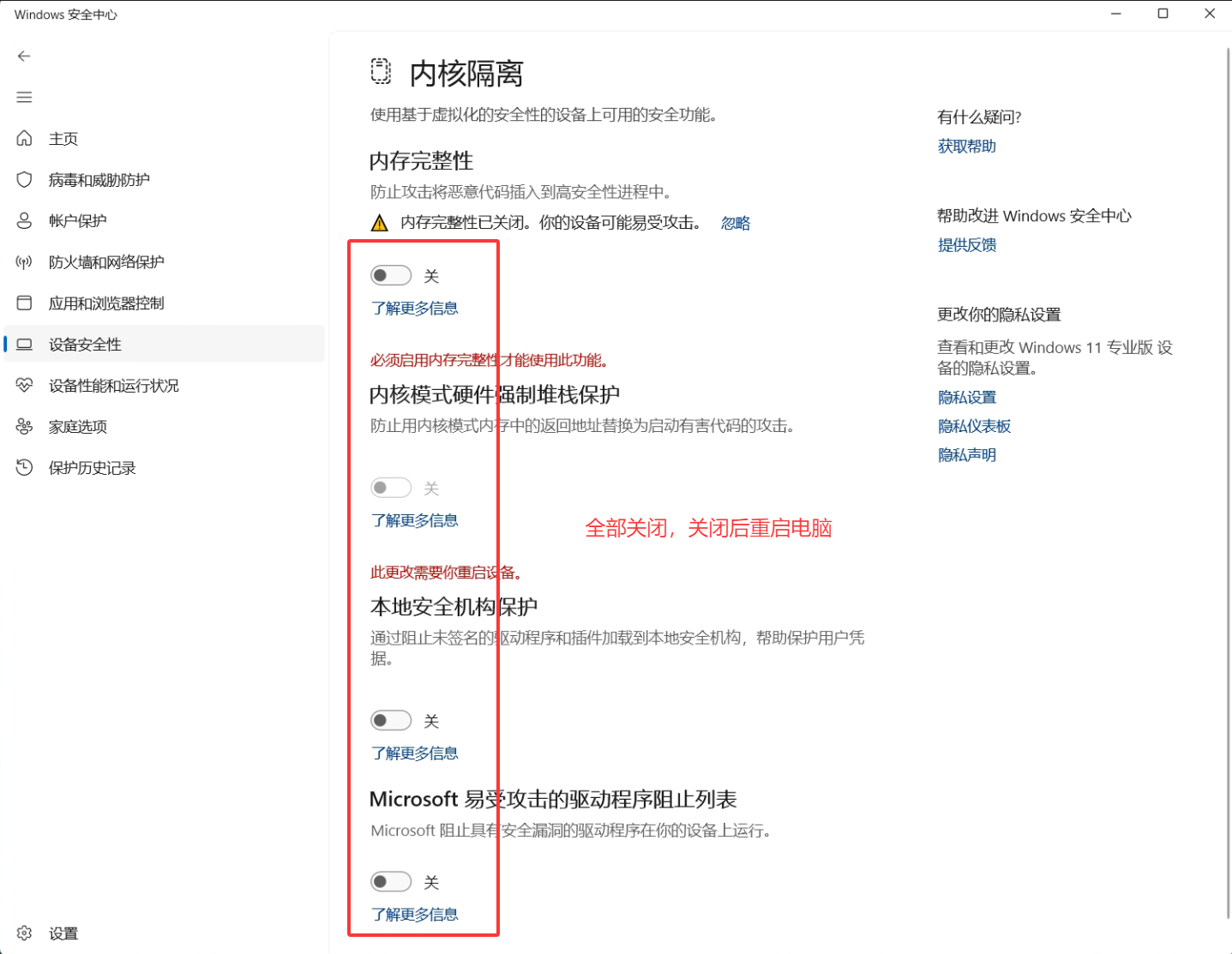Navigate back with the arrow button
Image resolution: width=1232 pixels, height=954 pixels.
click(24, 56)
